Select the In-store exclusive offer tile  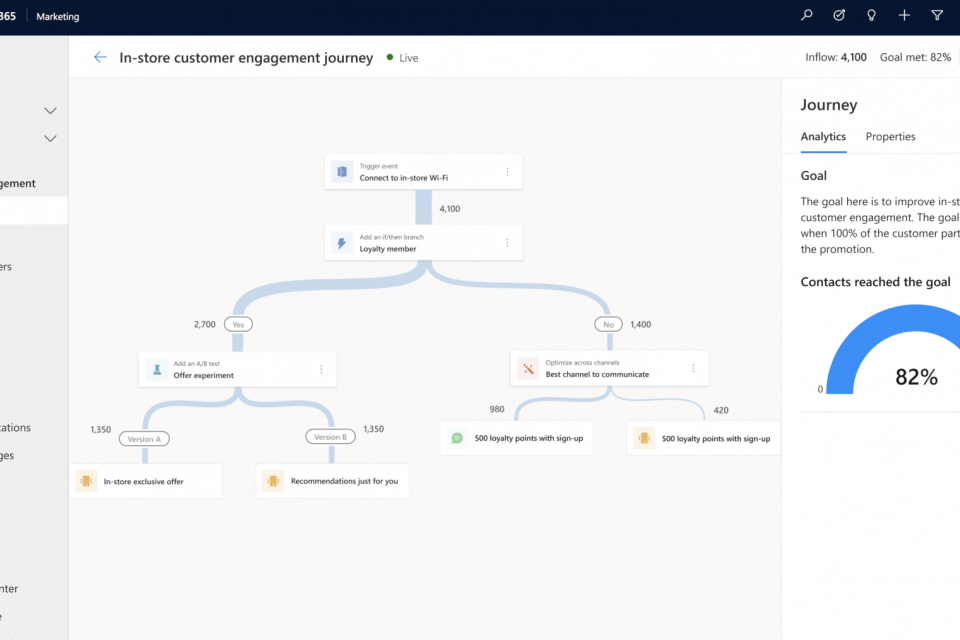145,481
